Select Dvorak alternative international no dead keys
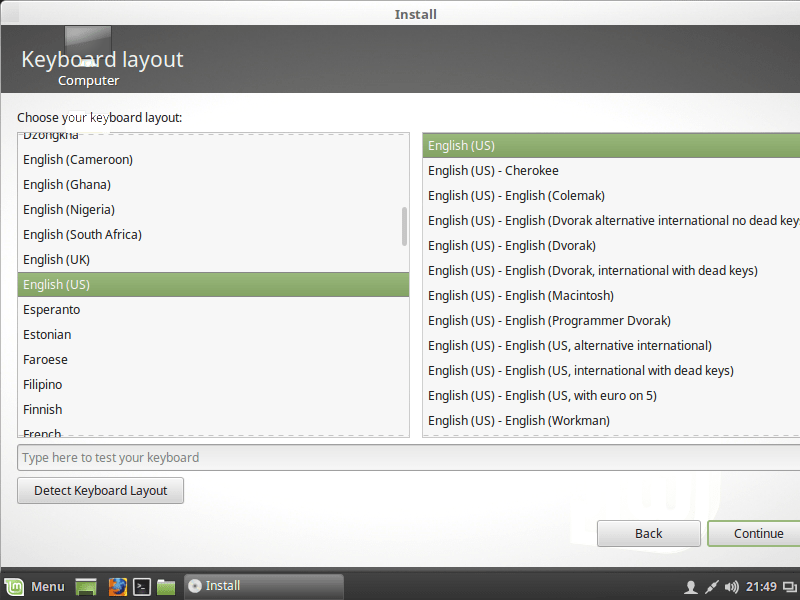800x600 pixels. (611, 221)
